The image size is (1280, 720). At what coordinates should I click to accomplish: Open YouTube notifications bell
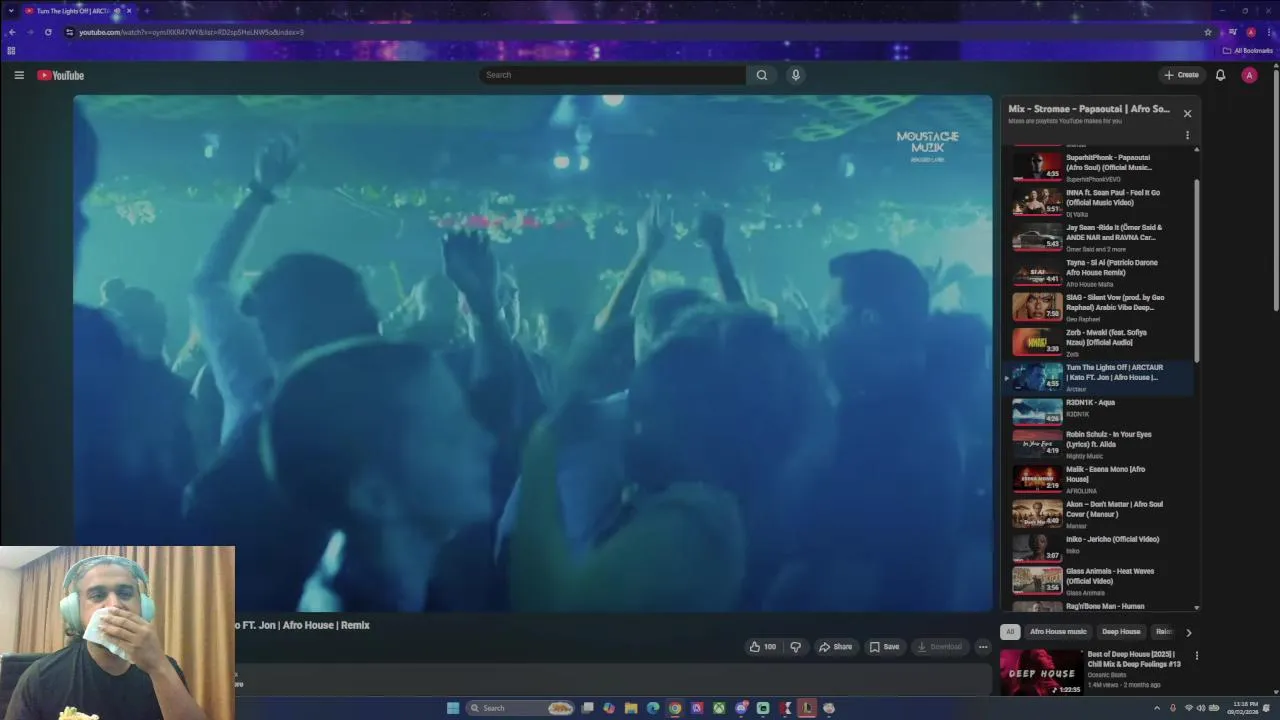pos(1220,75)
